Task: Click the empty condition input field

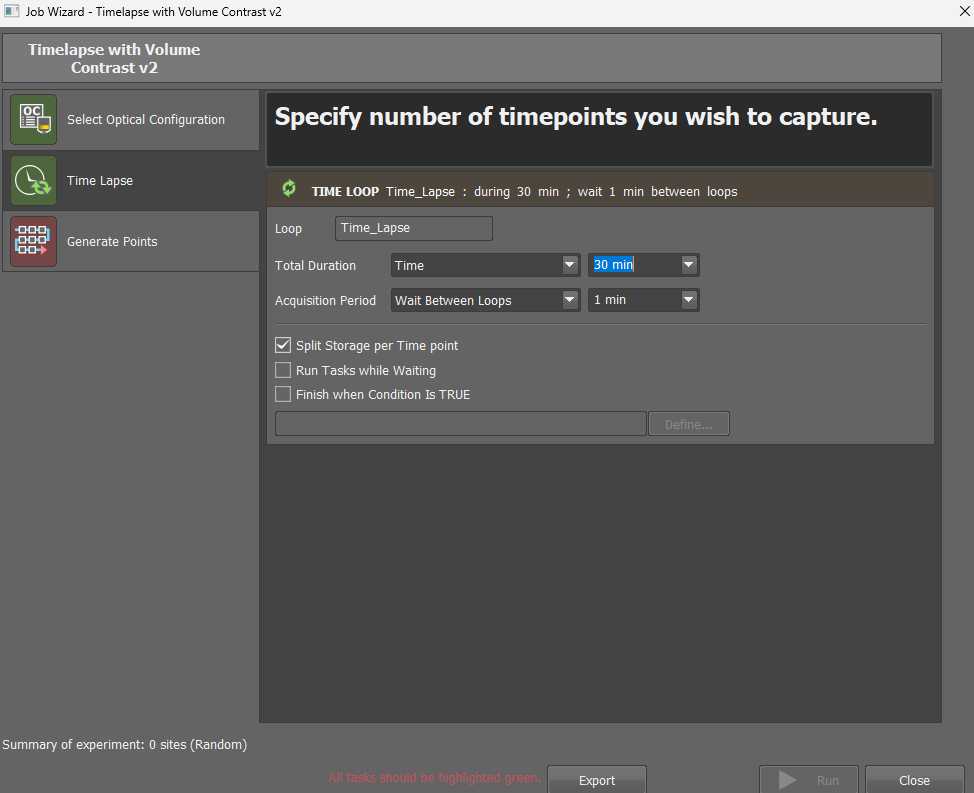Action: (460, 423)
